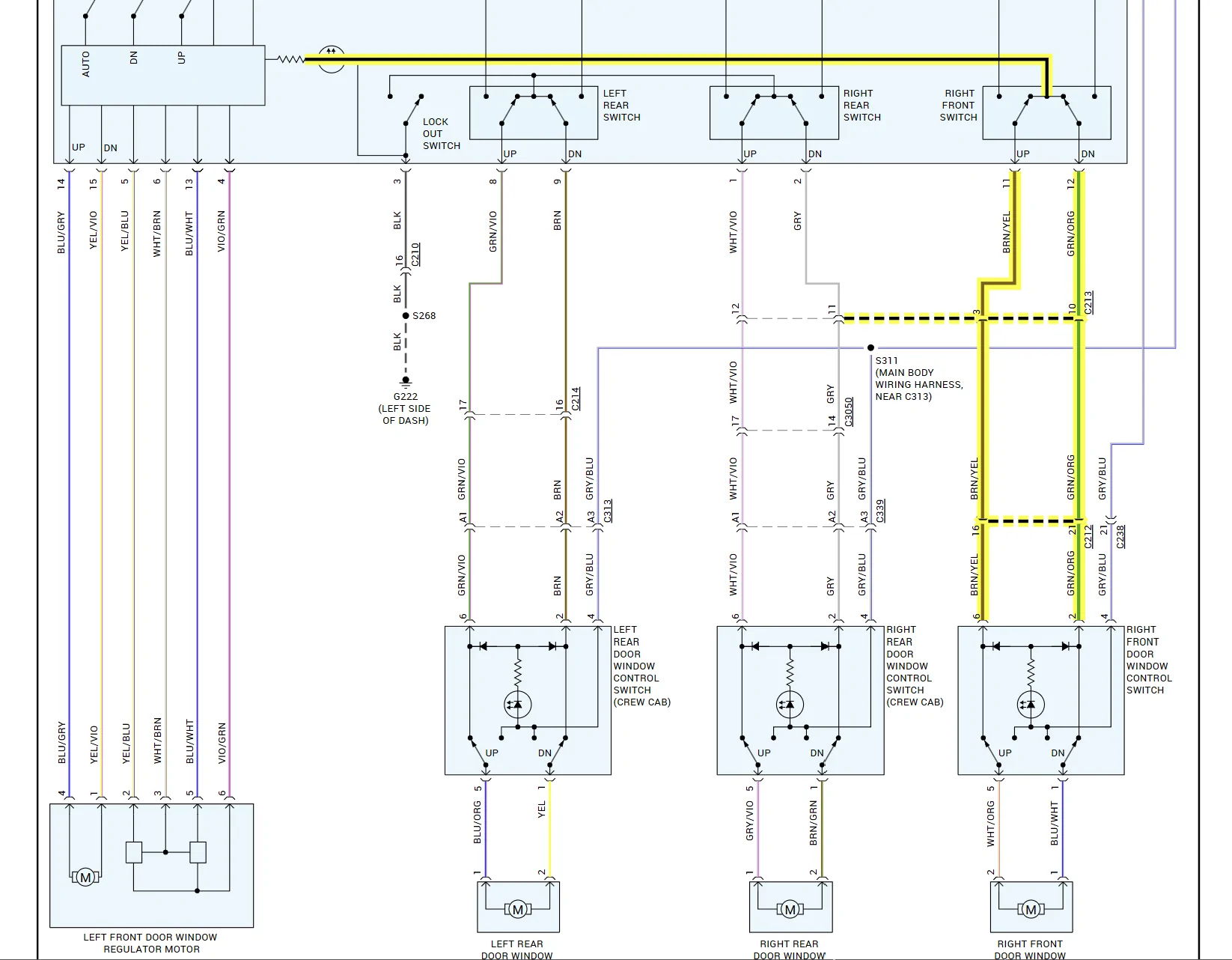The height and width of the screenshot is (960, 1232).
Task: Select the LOCK OUT SWITCH label
Action: click(x=441, y=133)
